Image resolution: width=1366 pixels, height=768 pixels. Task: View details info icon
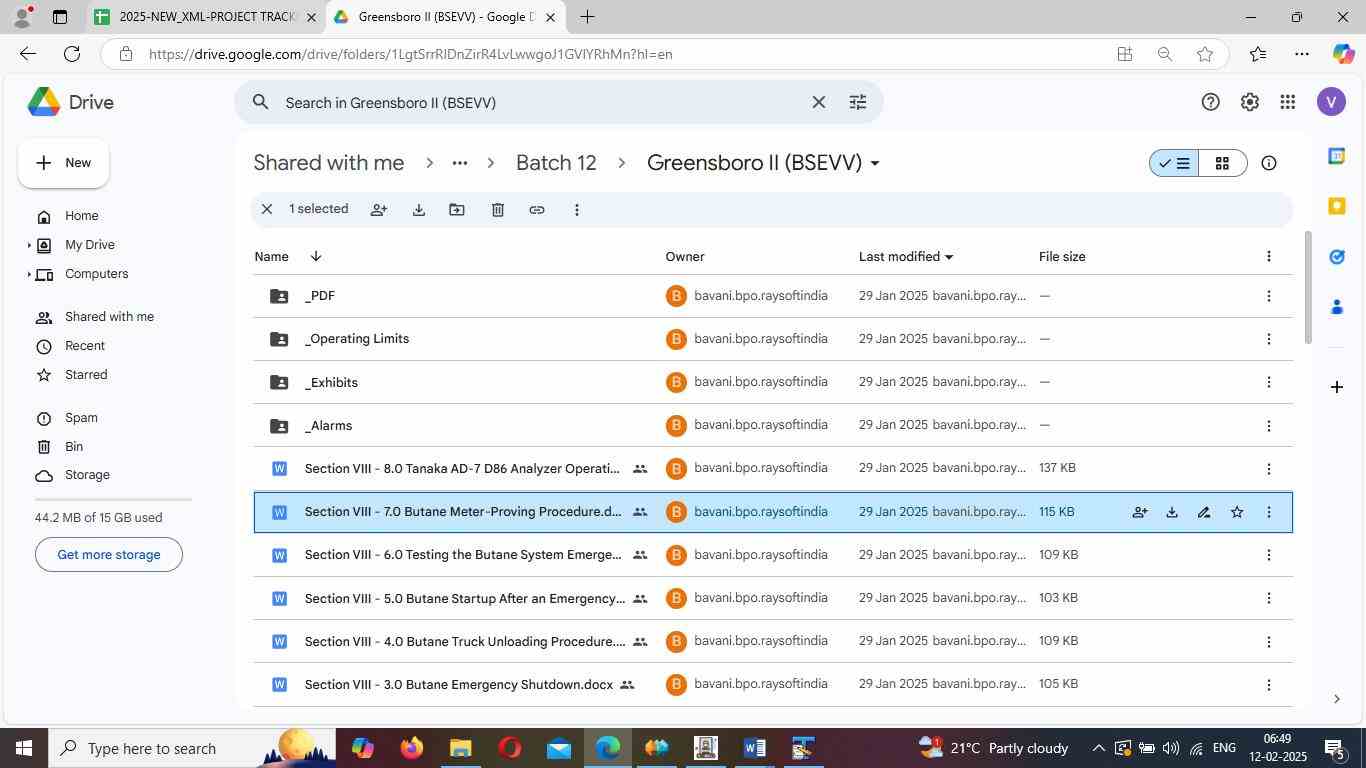[x=1269, y=163]
